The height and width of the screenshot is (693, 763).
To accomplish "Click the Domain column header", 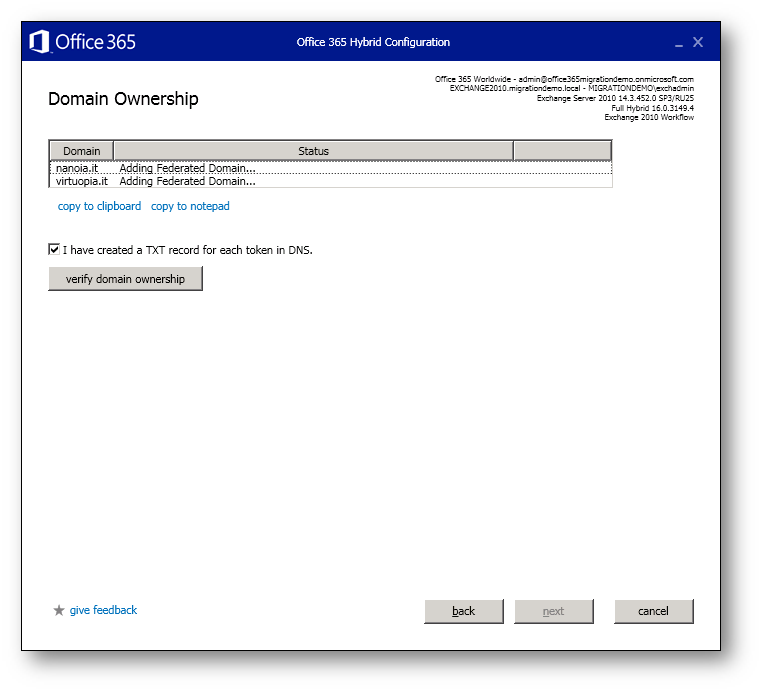I will [x=82, y=151].
